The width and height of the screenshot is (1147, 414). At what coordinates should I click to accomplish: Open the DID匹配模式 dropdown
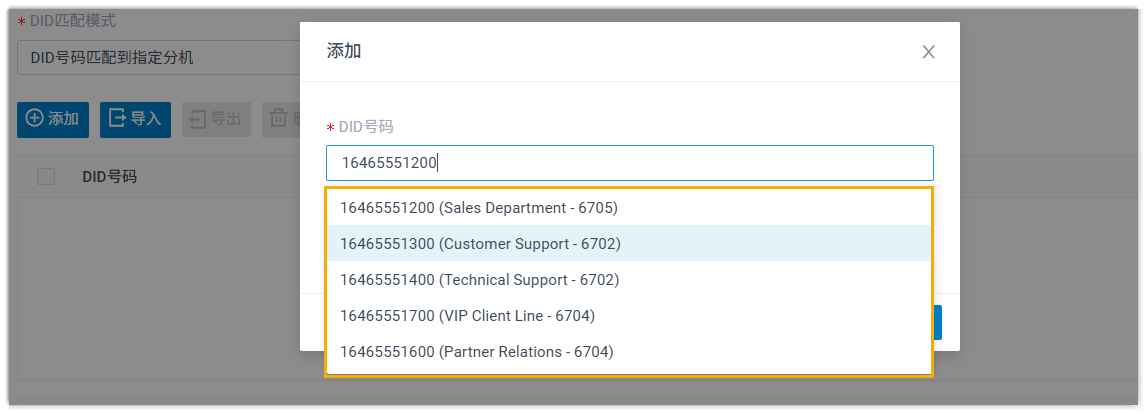160,57
